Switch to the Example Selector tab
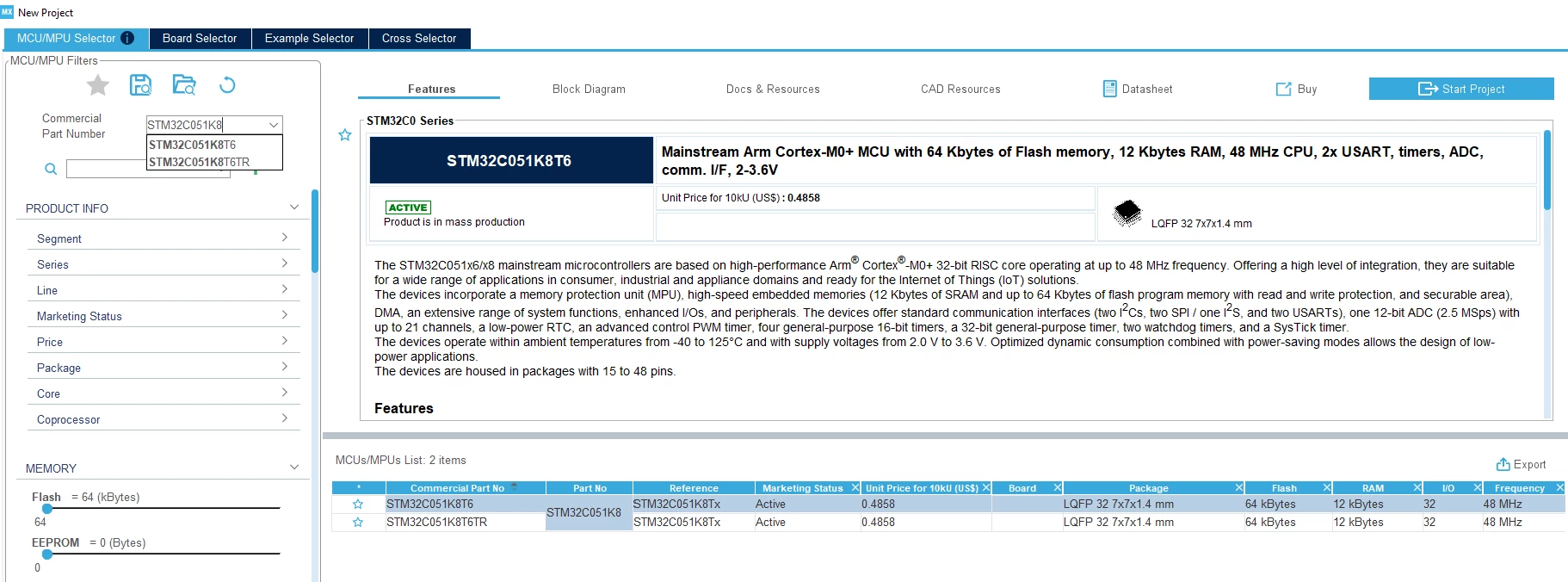Screen dimensions: 1568x582 tap(310, 39)
